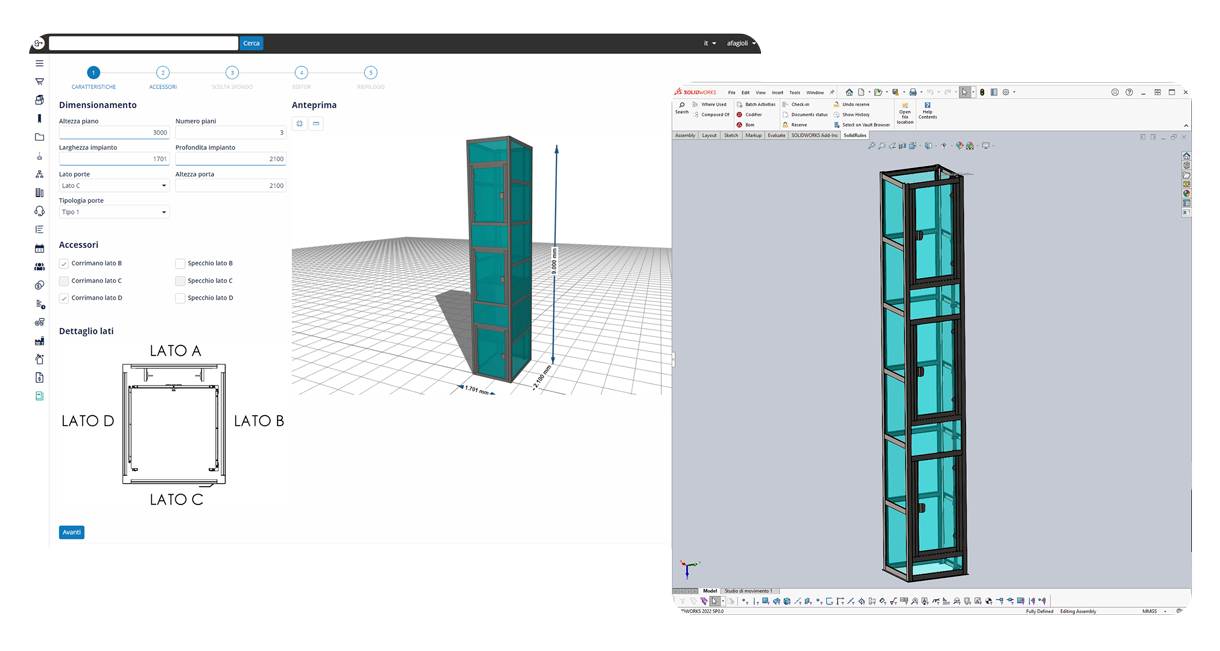
Task: Click the Bom command in the ribbon
Action: coord(746,125)
